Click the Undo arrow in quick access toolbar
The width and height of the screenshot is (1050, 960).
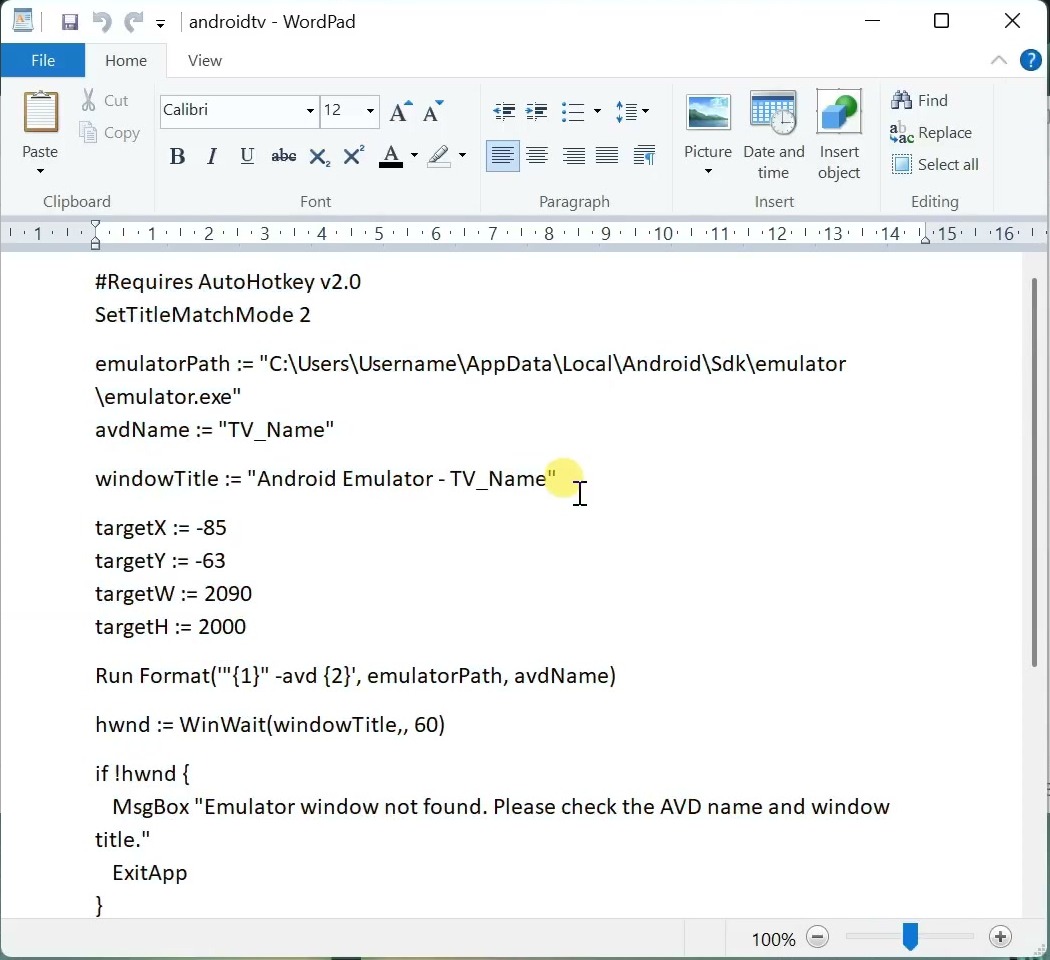point(102,22)
